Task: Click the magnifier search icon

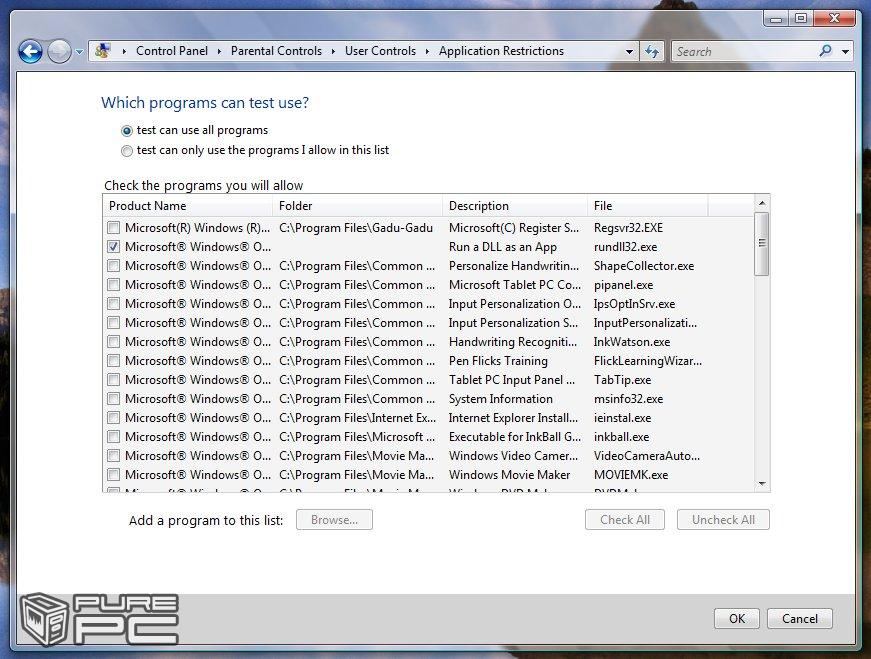Action: click(x=825, y=51)
